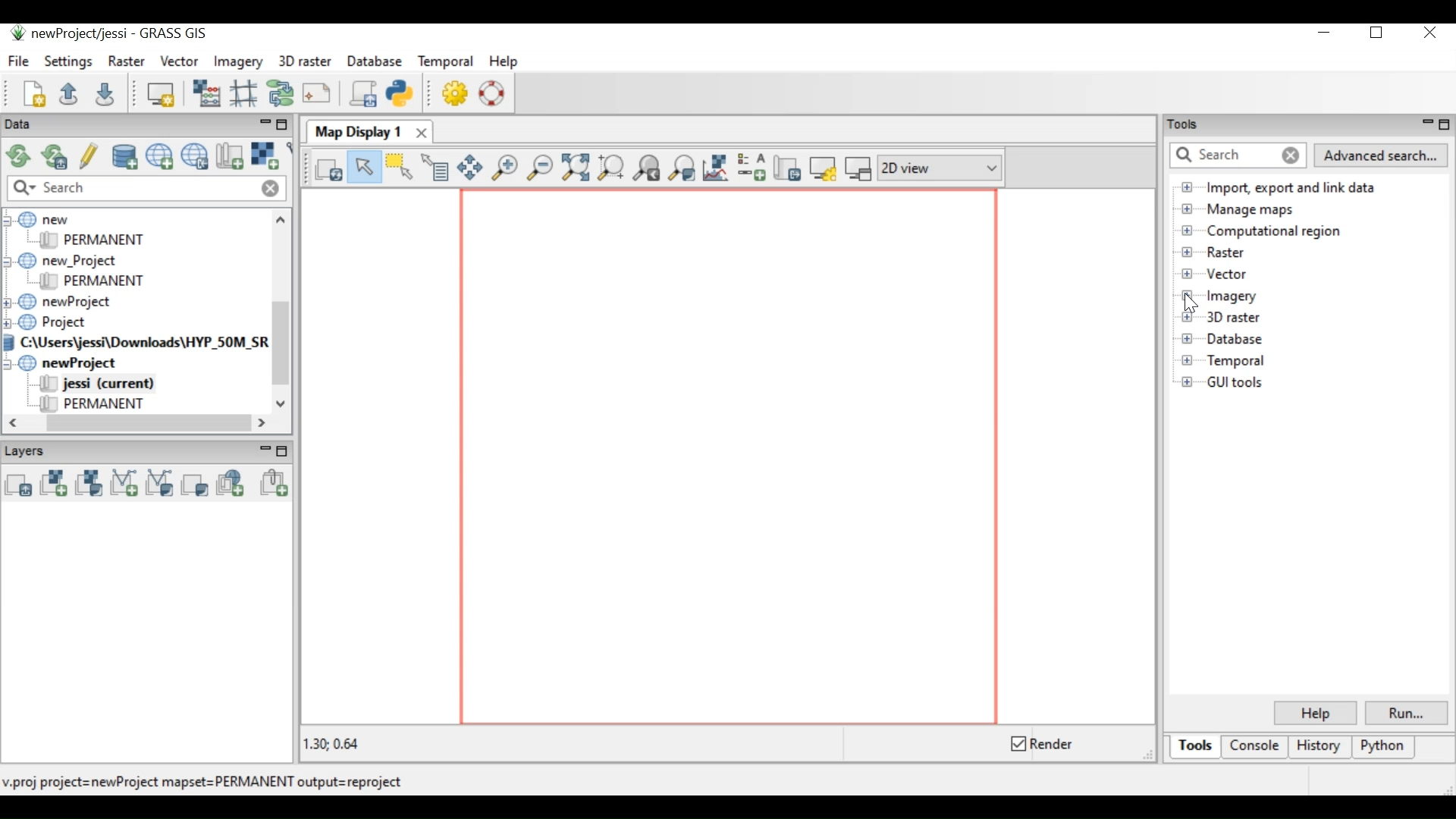Click the Query raster/vector maps tool
The width and height of the screenshot is (1456, 819).
[x=436, y=168]
